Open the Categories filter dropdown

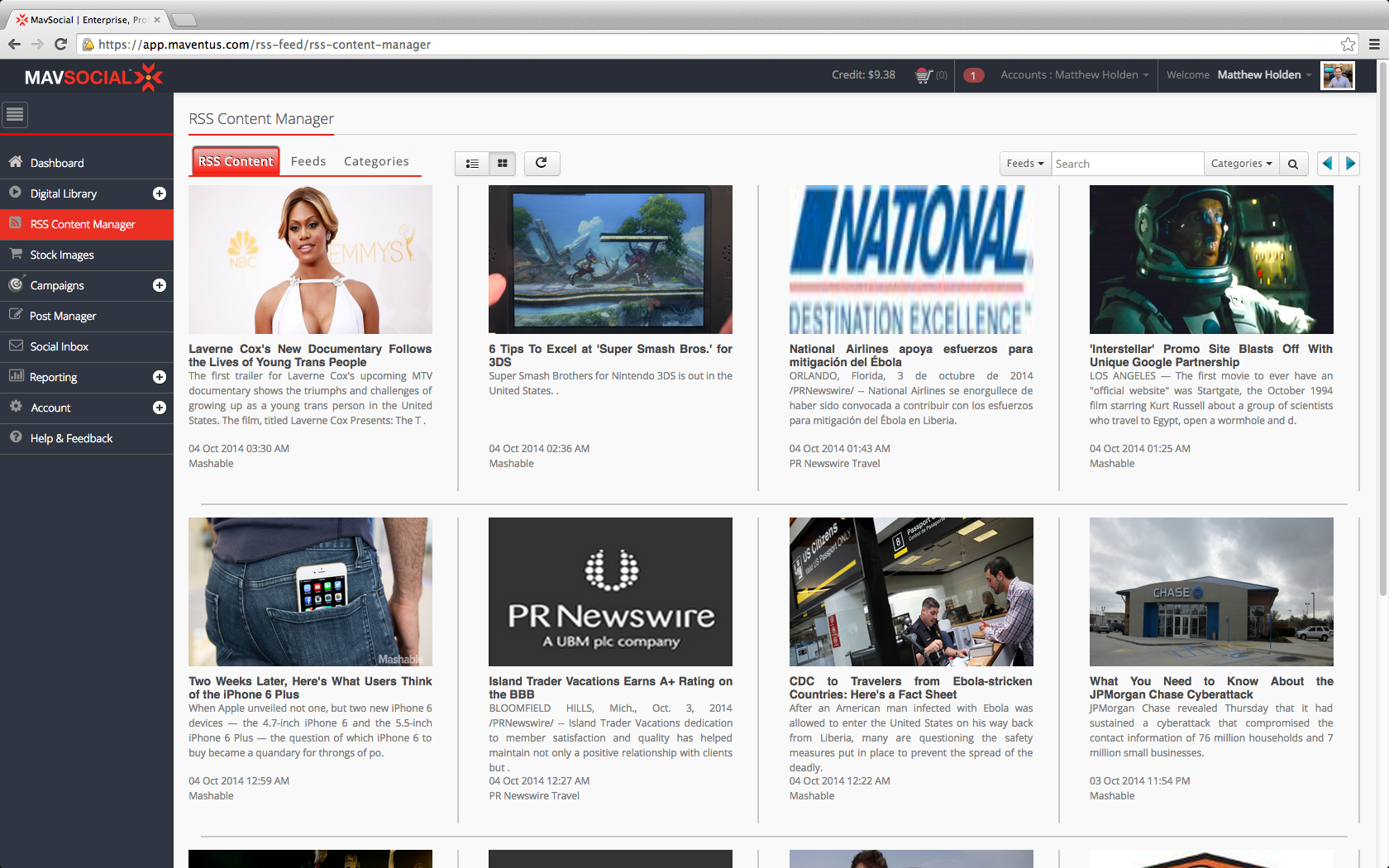pyautogui.click(x=1241, y=164)
